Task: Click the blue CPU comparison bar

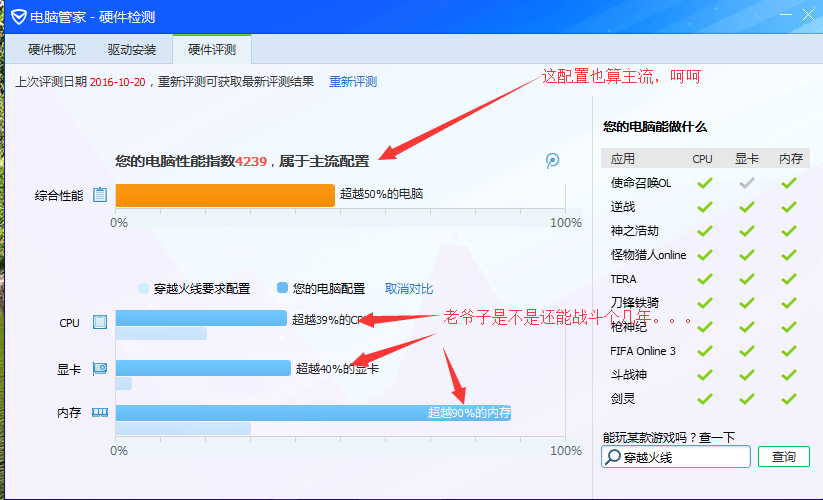Action: point(201,318)
